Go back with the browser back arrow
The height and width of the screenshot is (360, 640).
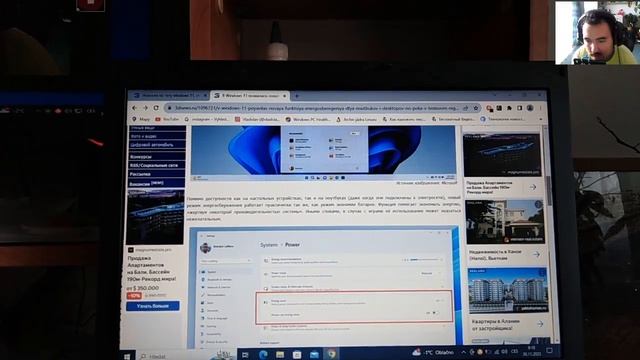(135, 108)
